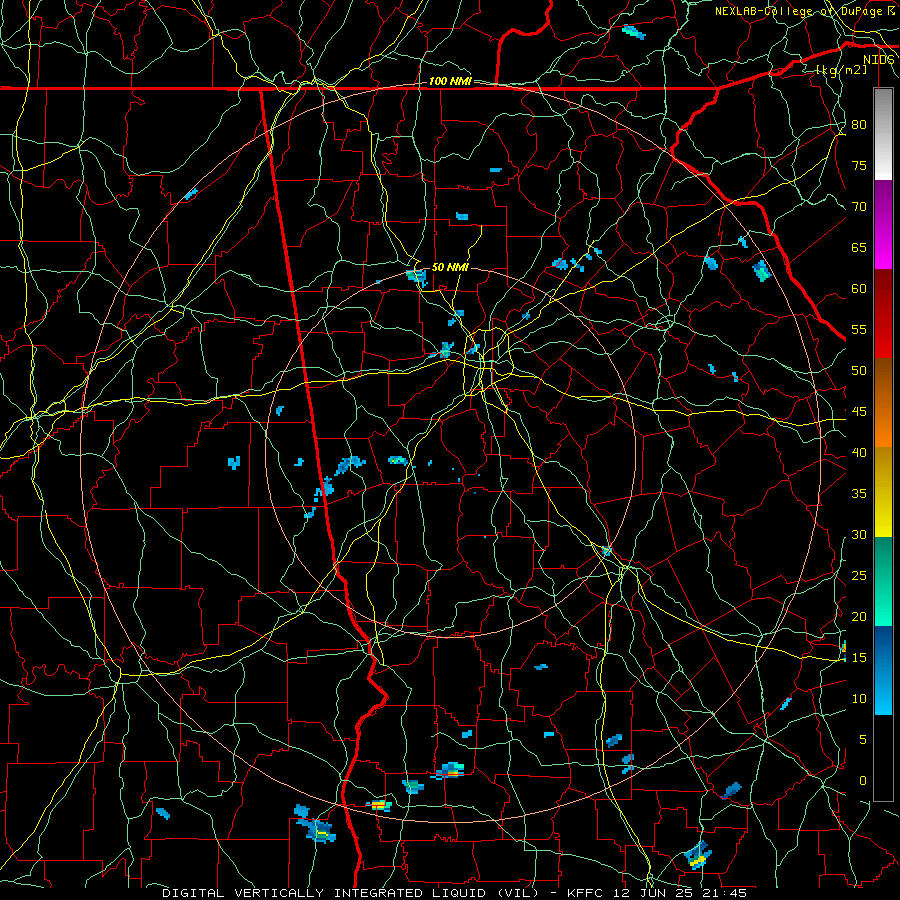The image size is (900, 900).
Task: Select the orange-brown segment of the VIL color bar
Action: [883, 403]
